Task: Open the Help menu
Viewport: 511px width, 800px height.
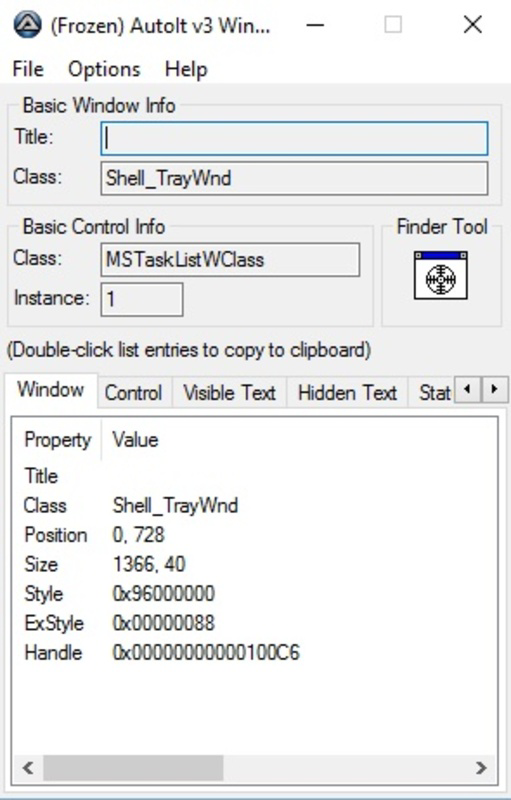Action: click(x=186, y=69)
